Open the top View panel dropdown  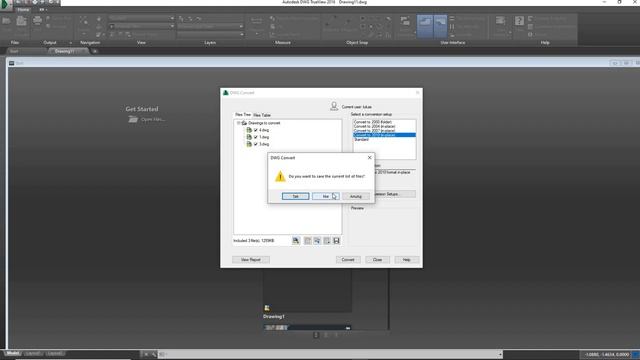[x=172, y=18]
